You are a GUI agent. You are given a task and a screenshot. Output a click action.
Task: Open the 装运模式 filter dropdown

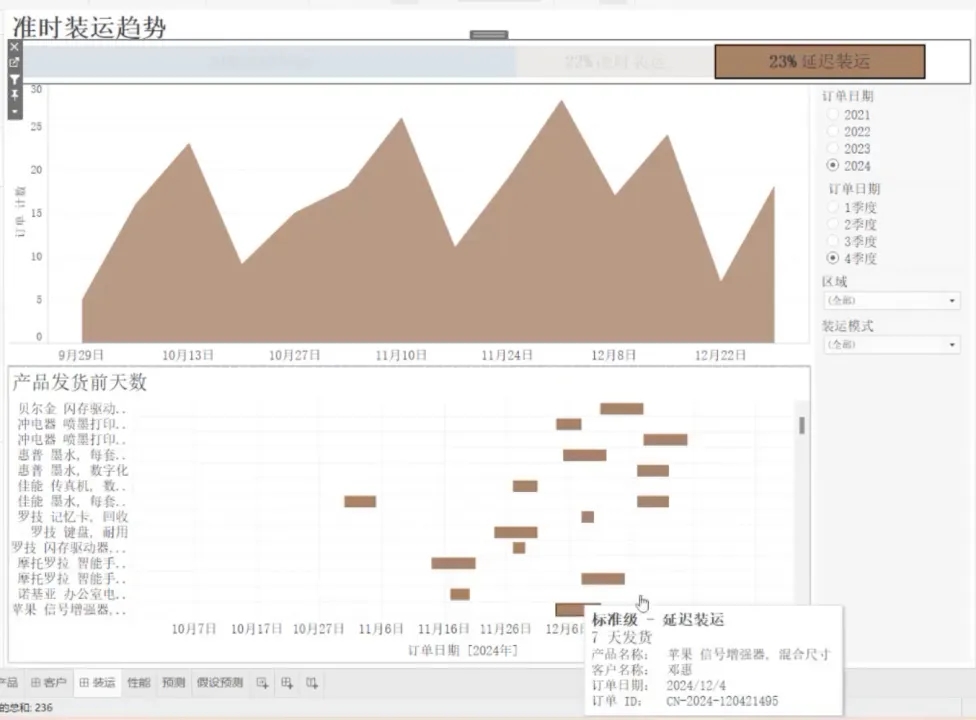pyautogui.click(x=890, y=344)
